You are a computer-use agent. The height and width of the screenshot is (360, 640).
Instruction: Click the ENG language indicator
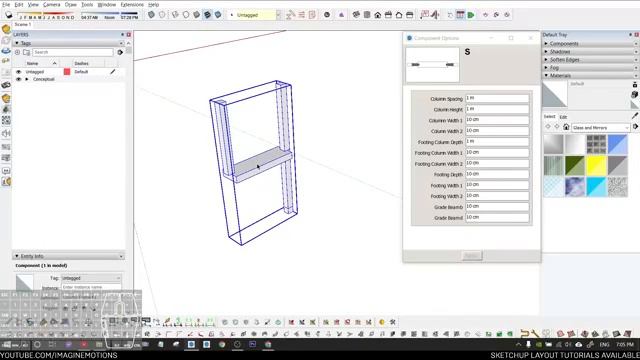pyautogui.click(x=604, y=345)
